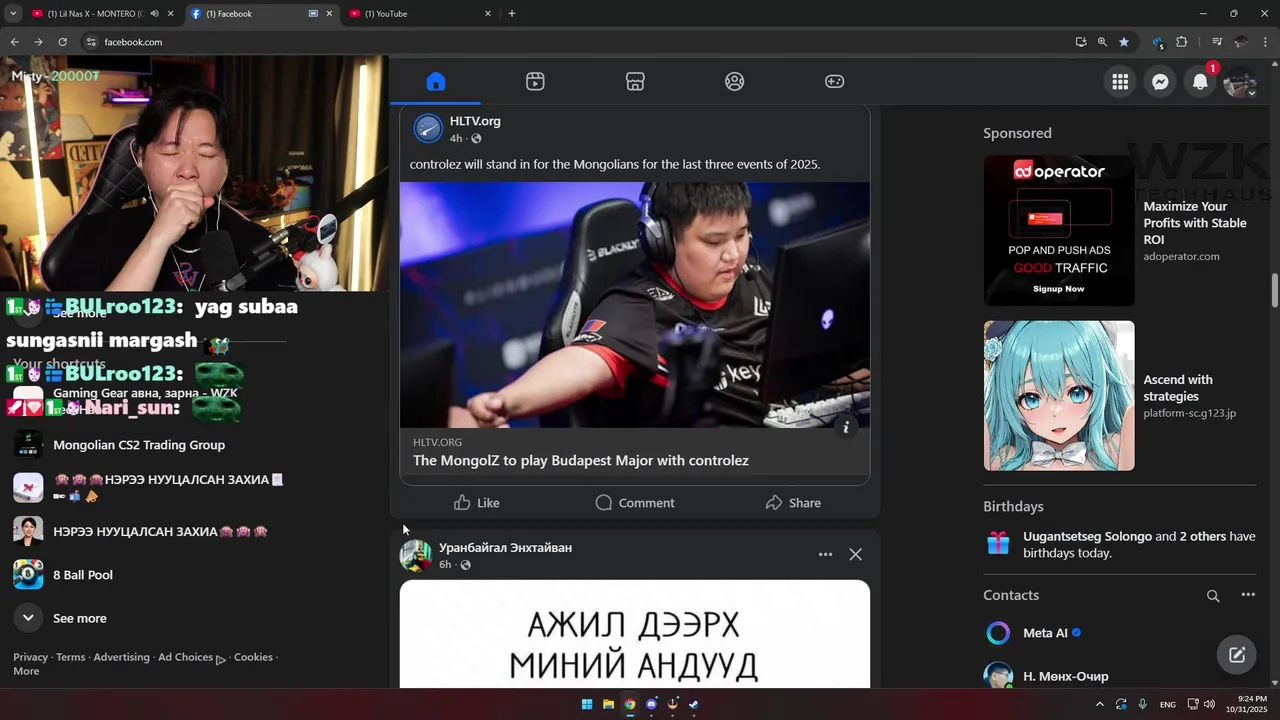Screen dimensions: 1280x720
Task: Switch to the (1) YouTube tab
Action: point(420,14)
